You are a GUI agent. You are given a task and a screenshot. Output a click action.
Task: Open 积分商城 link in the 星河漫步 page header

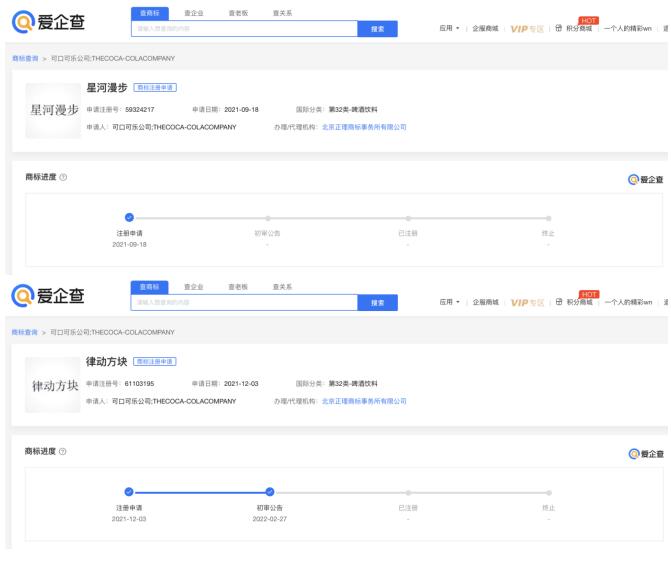click(579, 28)
